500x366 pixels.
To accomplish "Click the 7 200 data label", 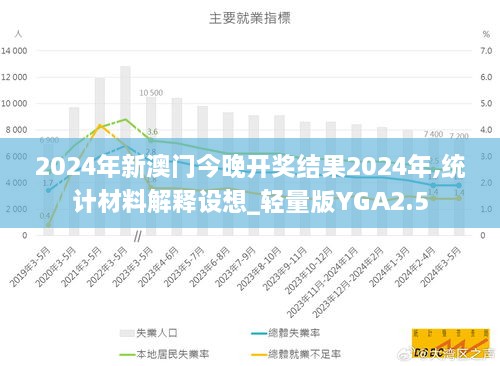I will (x=459, y=136).
